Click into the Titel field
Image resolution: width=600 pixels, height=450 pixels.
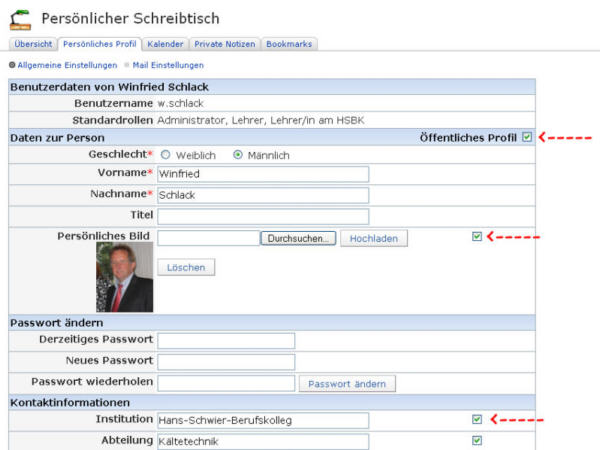263,216
